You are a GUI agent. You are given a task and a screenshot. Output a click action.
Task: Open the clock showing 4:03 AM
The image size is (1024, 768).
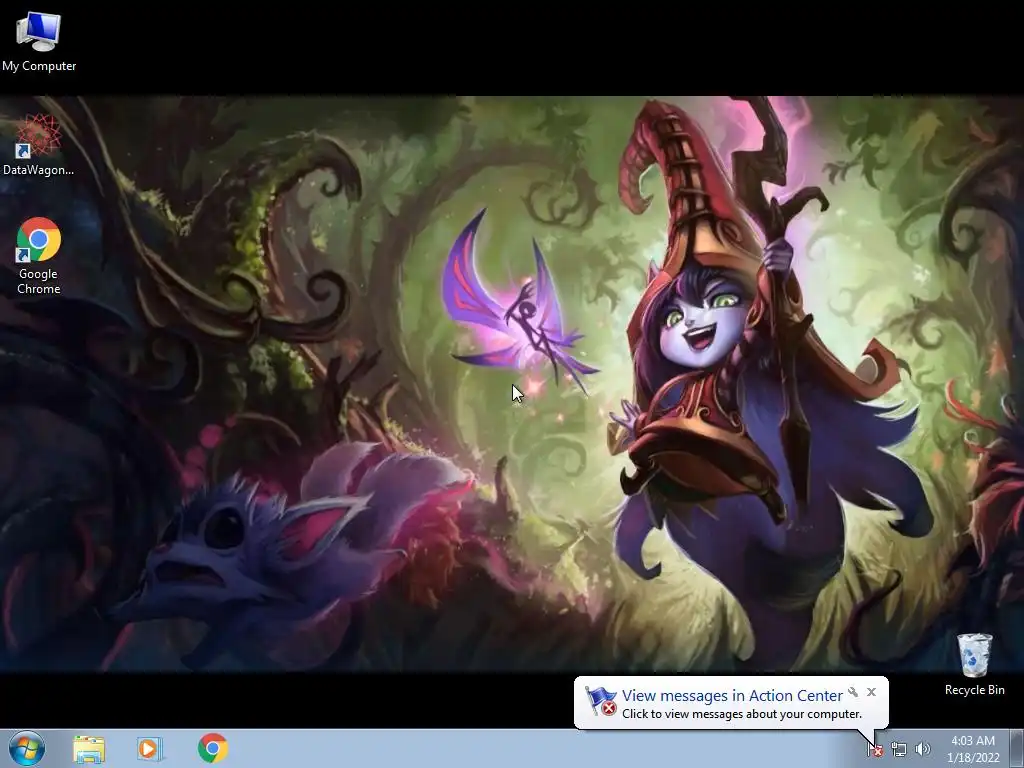point(973,749)
